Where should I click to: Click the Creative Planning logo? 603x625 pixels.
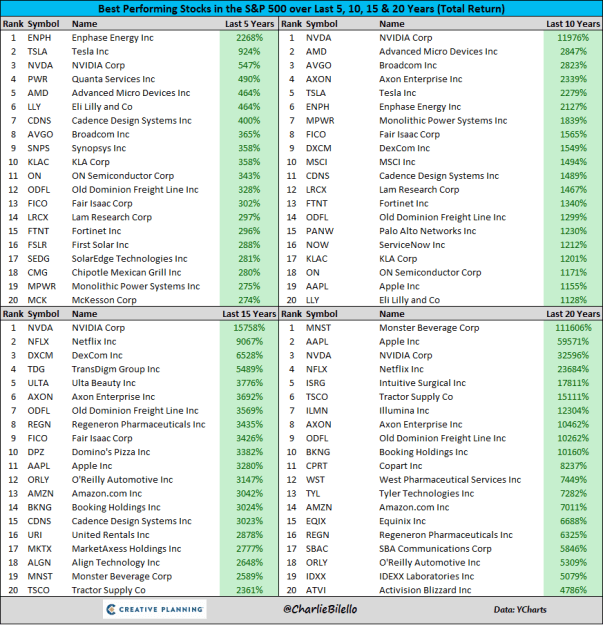coord(155,609)
